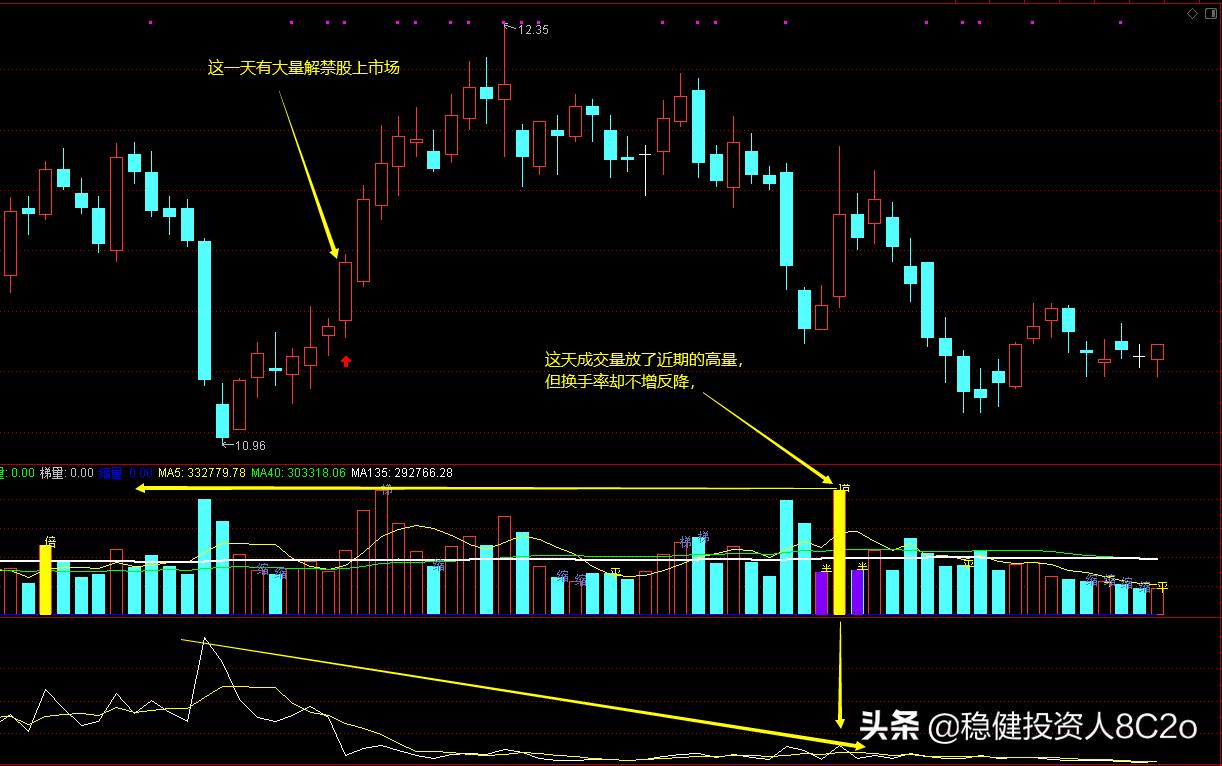Click the 梯量: 0.00 volume indicator label
The image size is (1222, 766).
coord(67,473)
